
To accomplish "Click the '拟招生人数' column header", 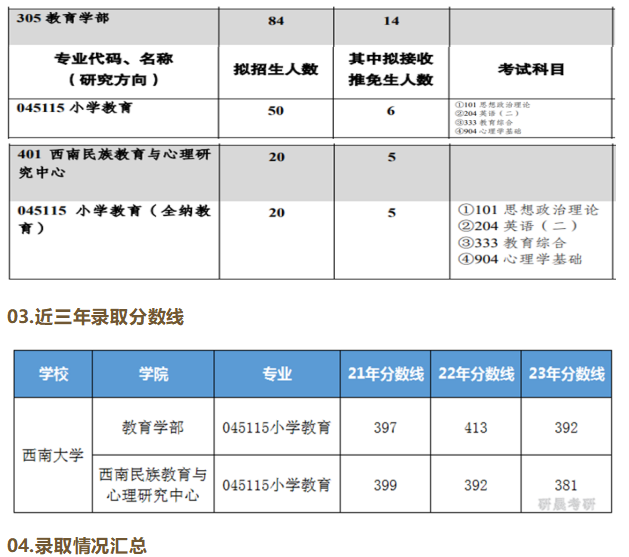I will [276, 69].
